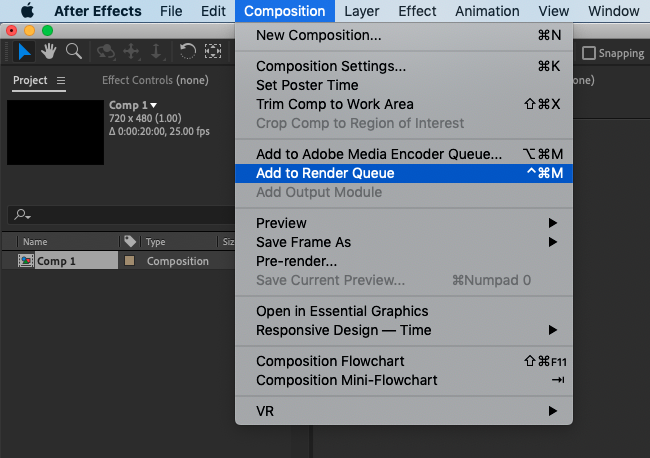Switch to Effect Controls tab
650x458 pixels.
[x=155, y=81]
